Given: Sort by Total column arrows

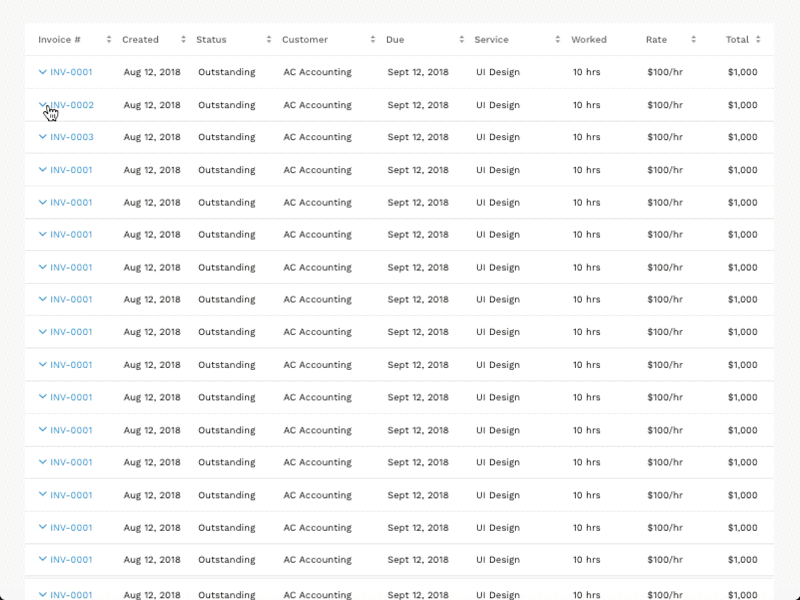Looking at the screenshot, I should click(x=758, y=40).
